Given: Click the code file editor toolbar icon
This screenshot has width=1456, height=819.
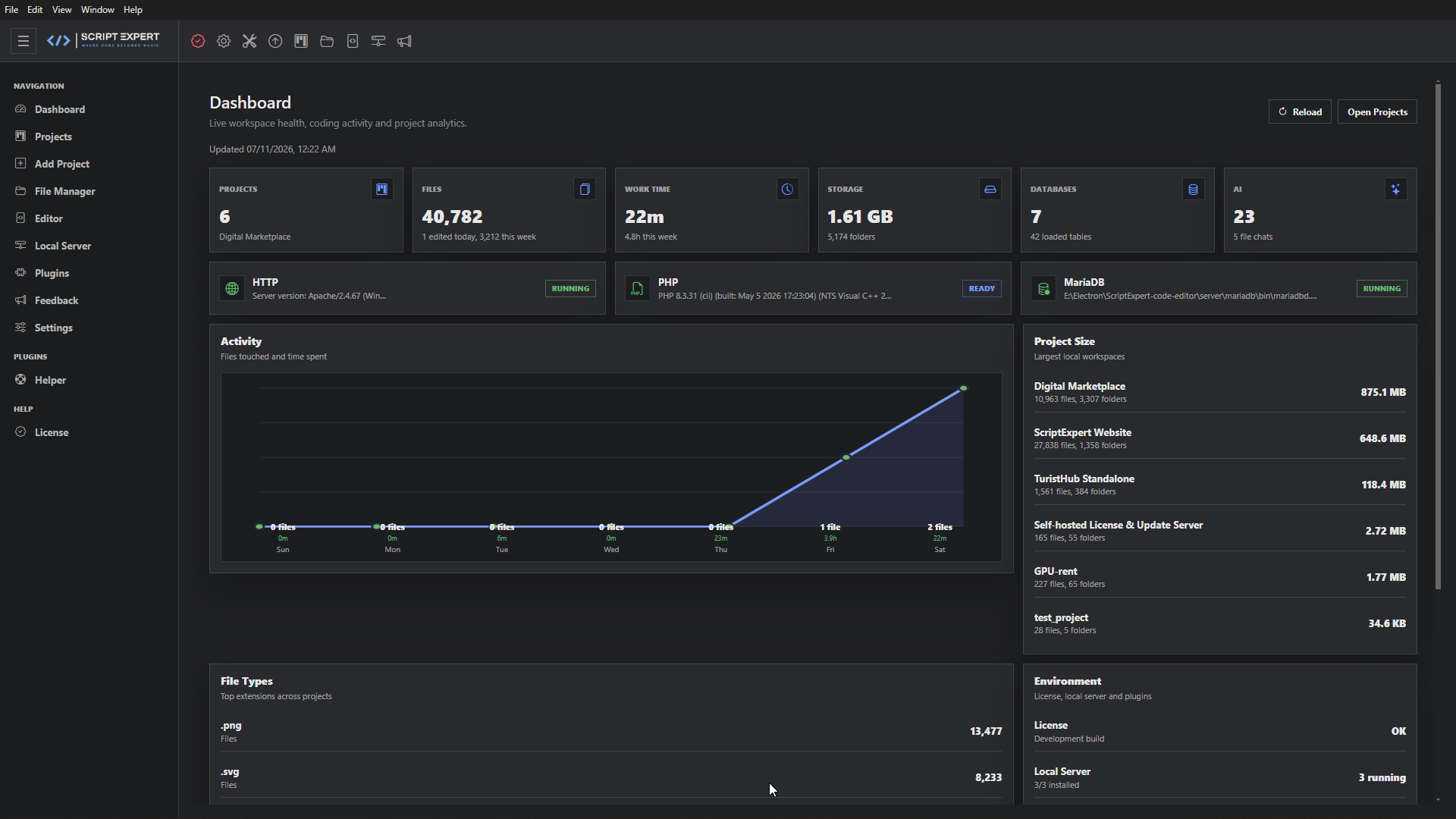Looking at the screenshot, I should [x=353, y=41].
